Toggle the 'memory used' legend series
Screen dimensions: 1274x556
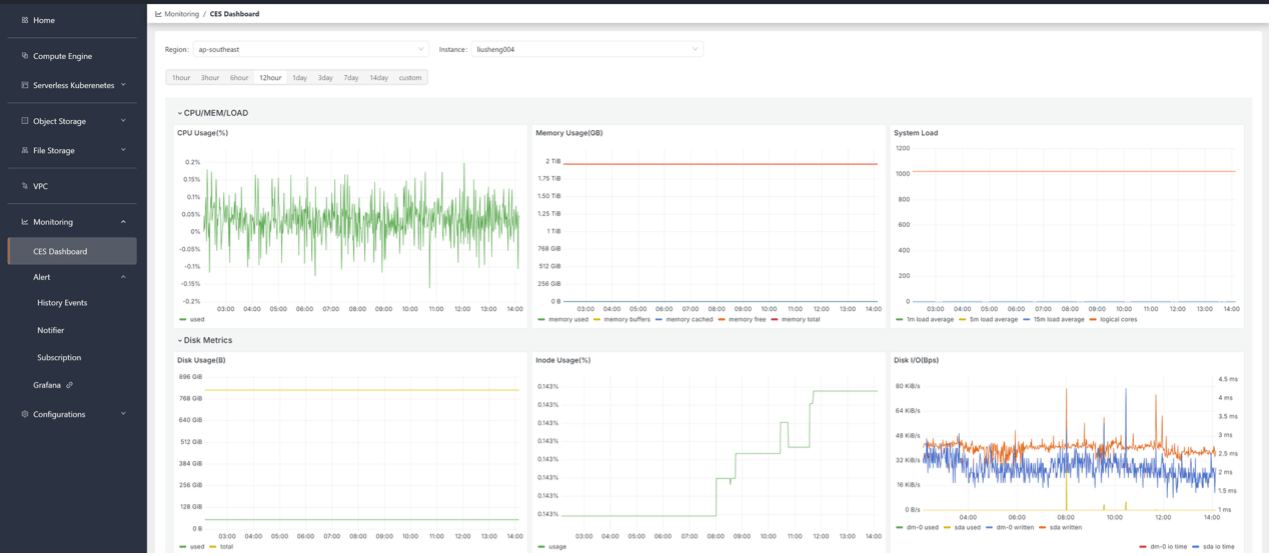click(563, 320)
